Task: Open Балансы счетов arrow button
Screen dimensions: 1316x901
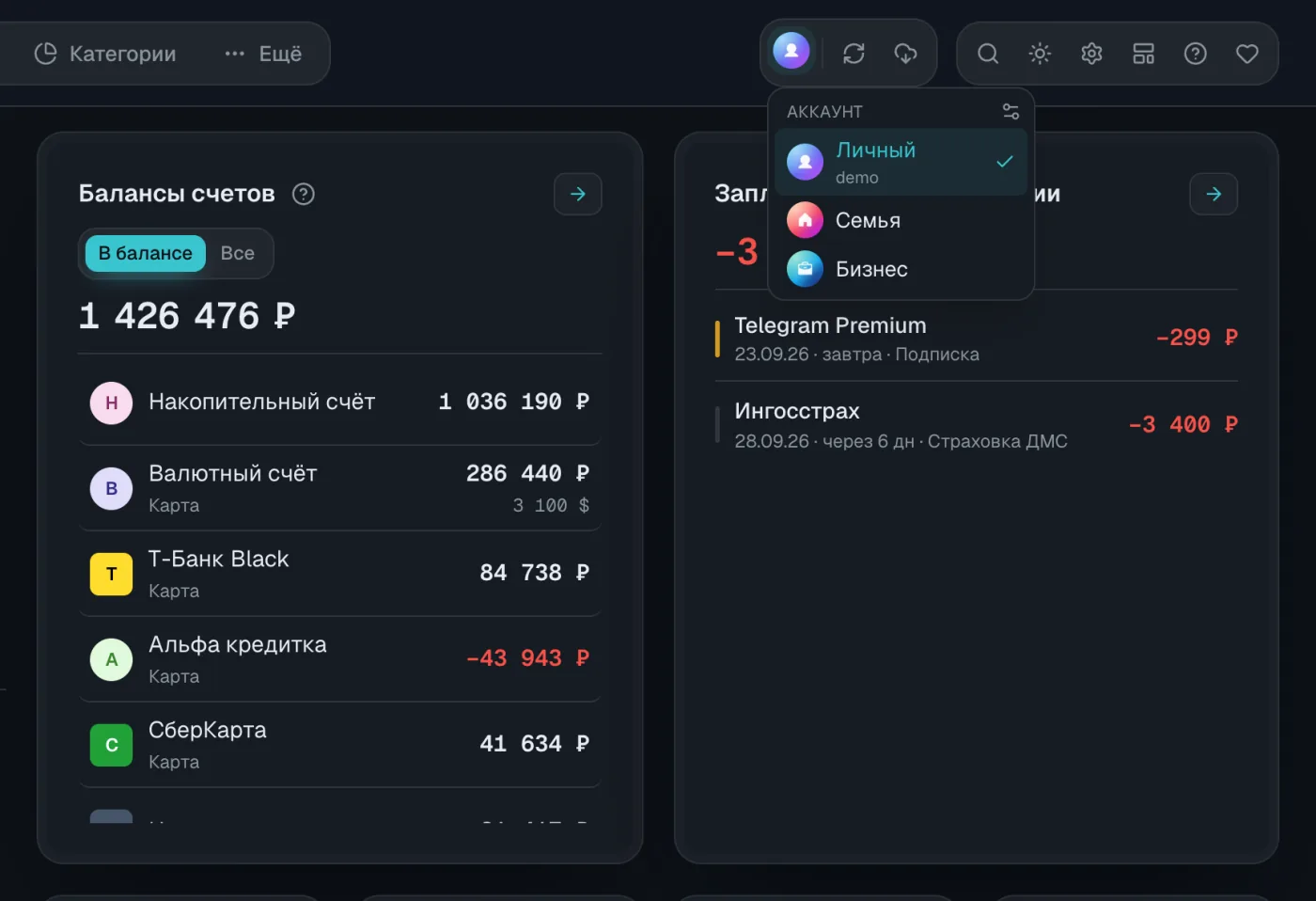Action: 578,194
